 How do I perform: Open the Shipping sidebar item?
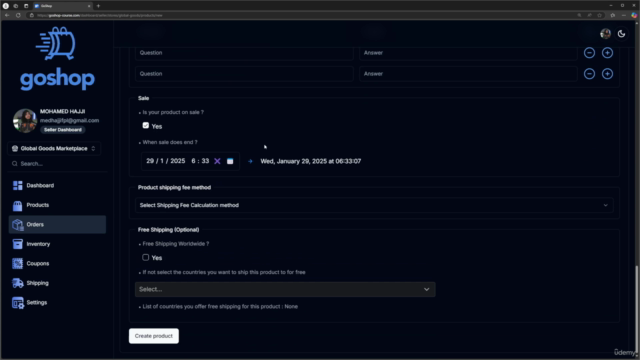(x=57, y=283)
